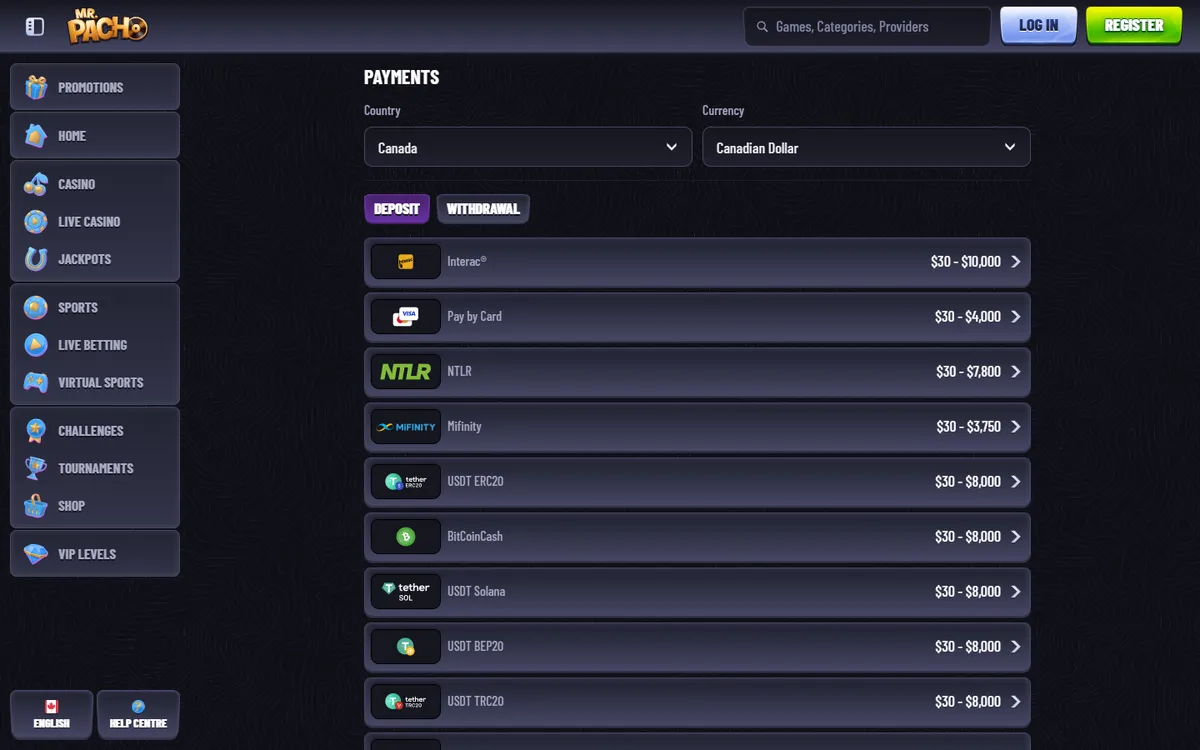The image size is (1200, 750).
Task: Open Casino cherries icon
Action: (36, 184)
